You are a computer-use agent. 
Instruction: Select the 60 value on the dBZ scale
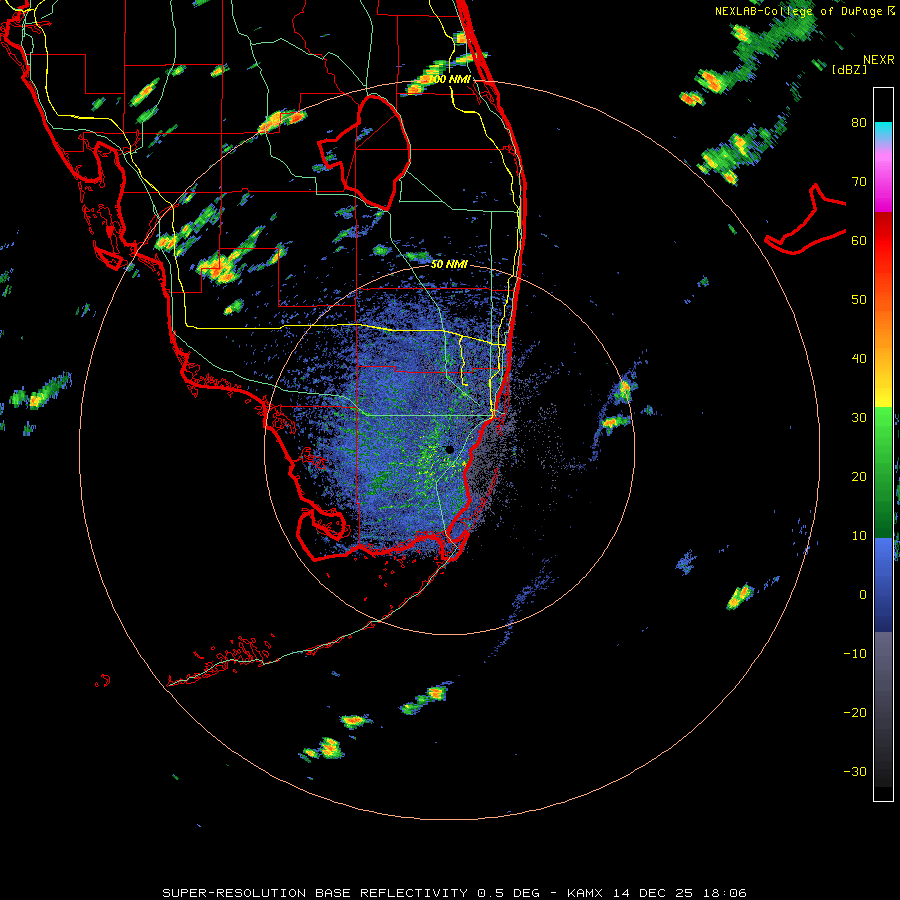859,240
